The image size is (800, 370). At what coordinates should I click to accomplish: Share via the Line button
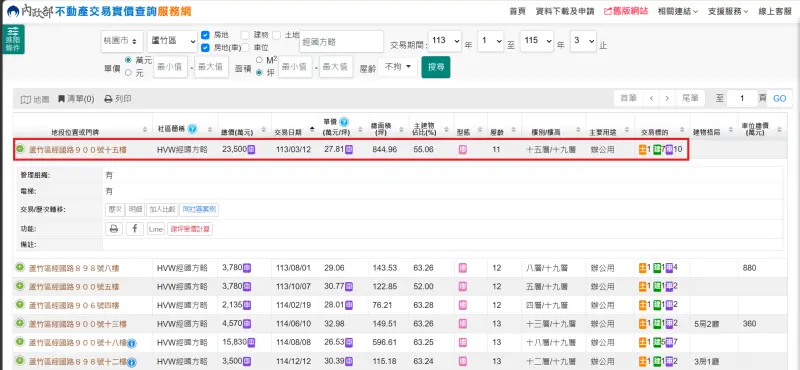(155, 229)
